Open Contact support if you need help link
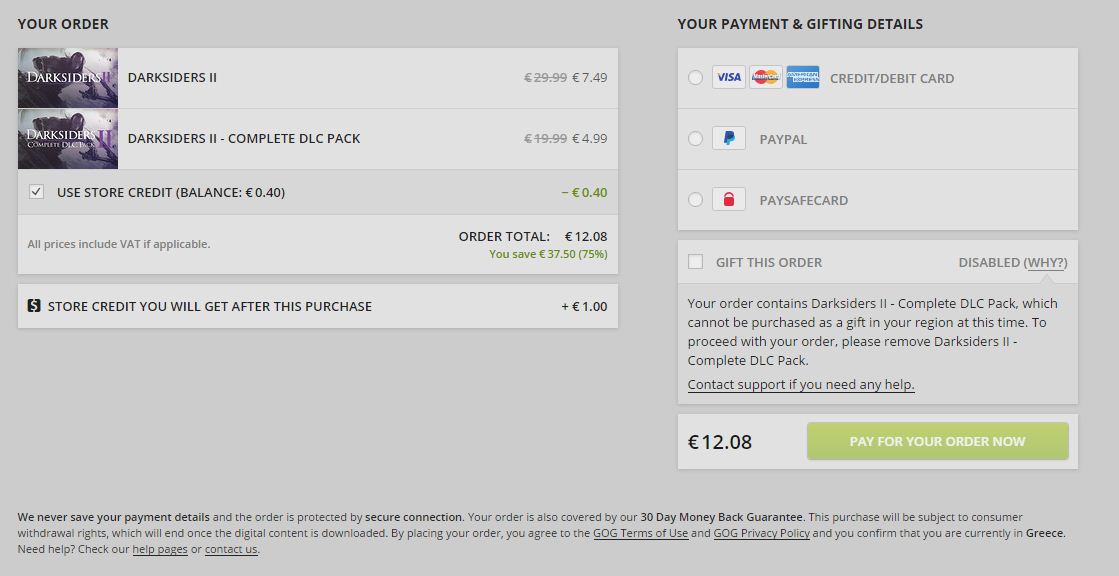 801,384
